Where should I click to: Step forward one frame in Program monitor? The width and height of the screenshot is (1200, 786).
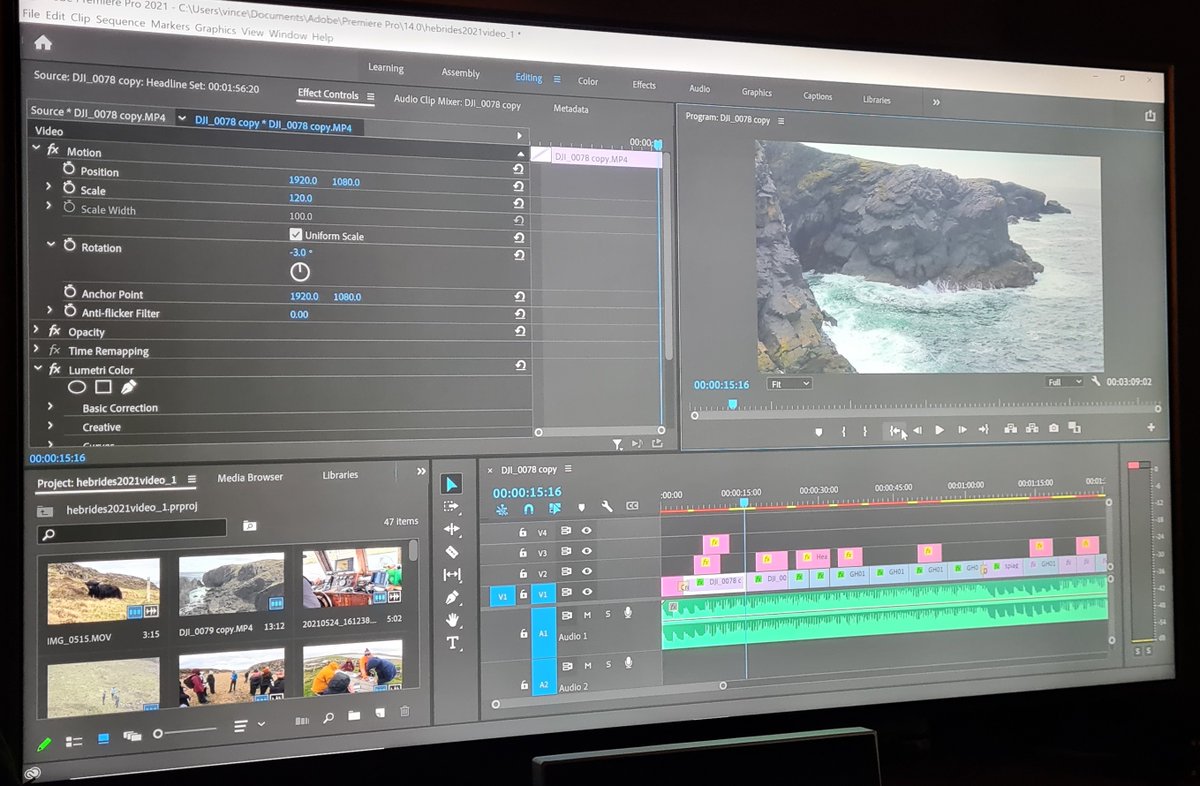click(962, 429)
